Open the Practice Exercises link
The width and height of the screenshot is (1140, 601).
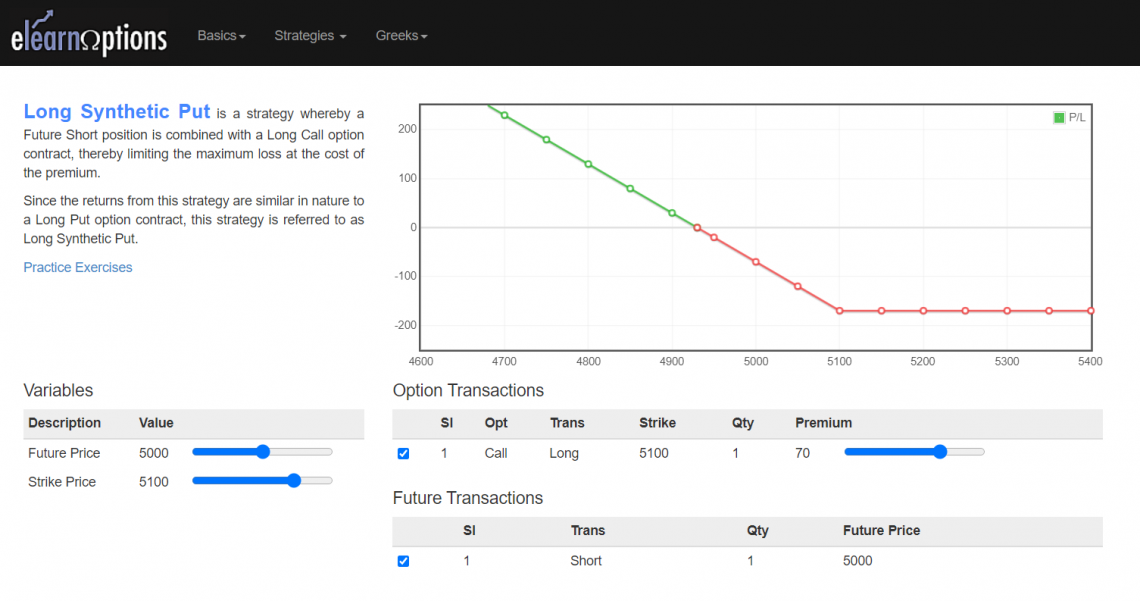point(78,267)
